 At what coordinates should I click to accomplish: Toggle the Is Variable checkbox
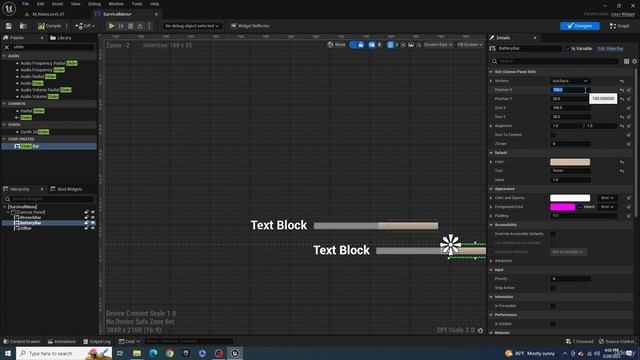[567, 49]
